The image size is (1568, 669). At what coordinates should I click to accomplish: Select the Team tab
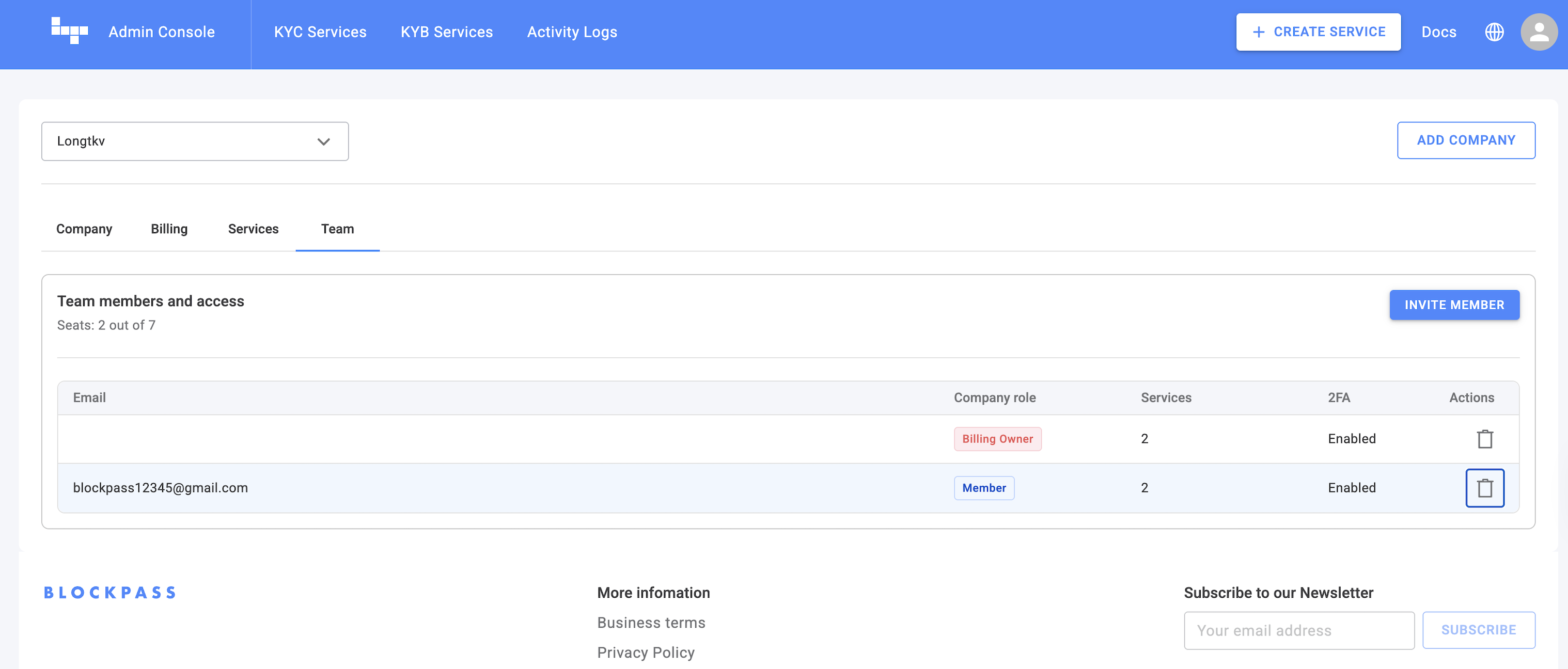coord(337,229)
